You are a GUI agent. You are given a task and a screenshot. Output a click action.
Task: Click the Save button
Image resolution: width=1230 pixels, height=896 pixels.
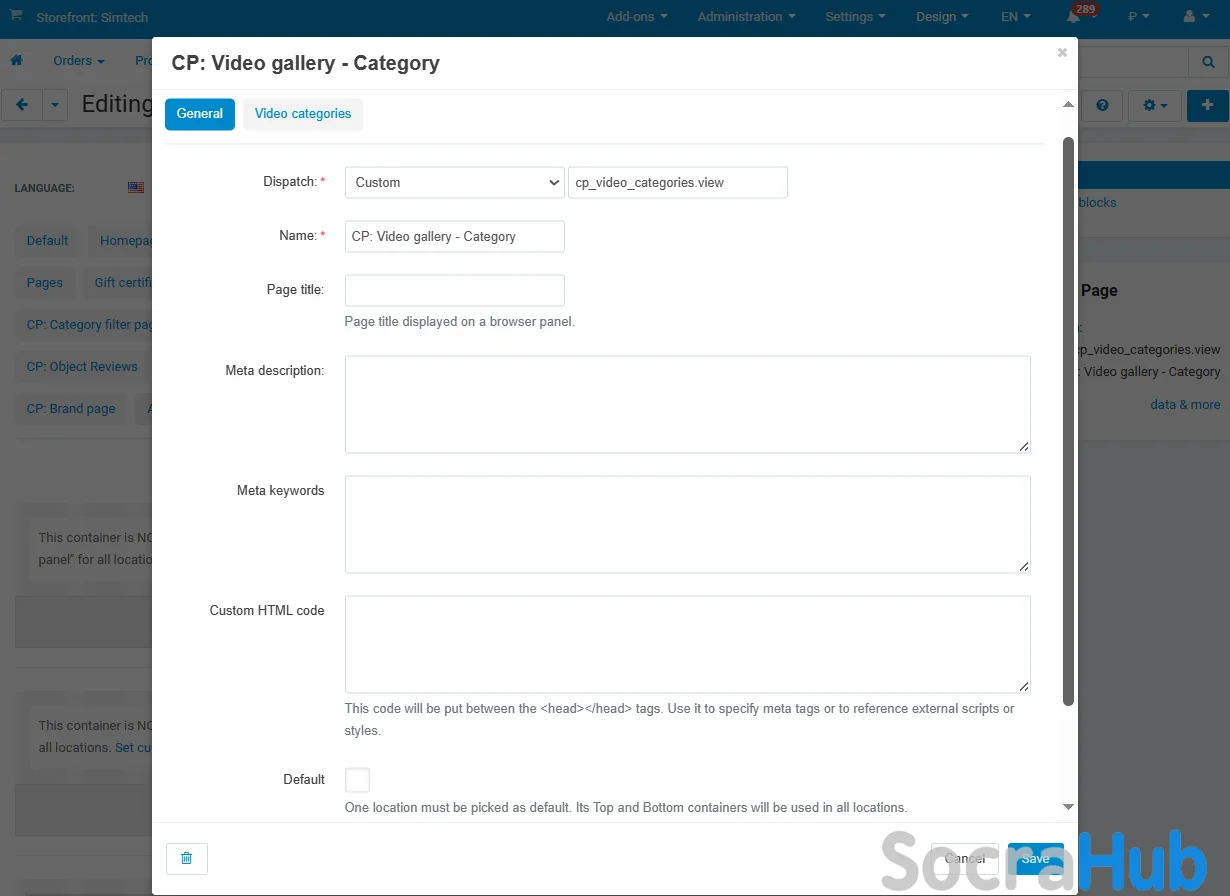click(x=1035, y=859)
